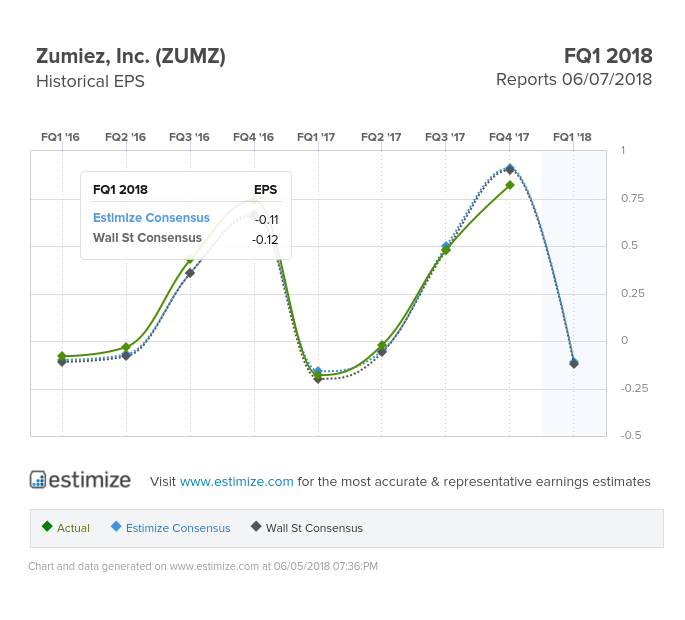The width and height of the screenshot is (685, 620).
Task: Click the -0.25 y-axis value
Action: pos(634,388)
